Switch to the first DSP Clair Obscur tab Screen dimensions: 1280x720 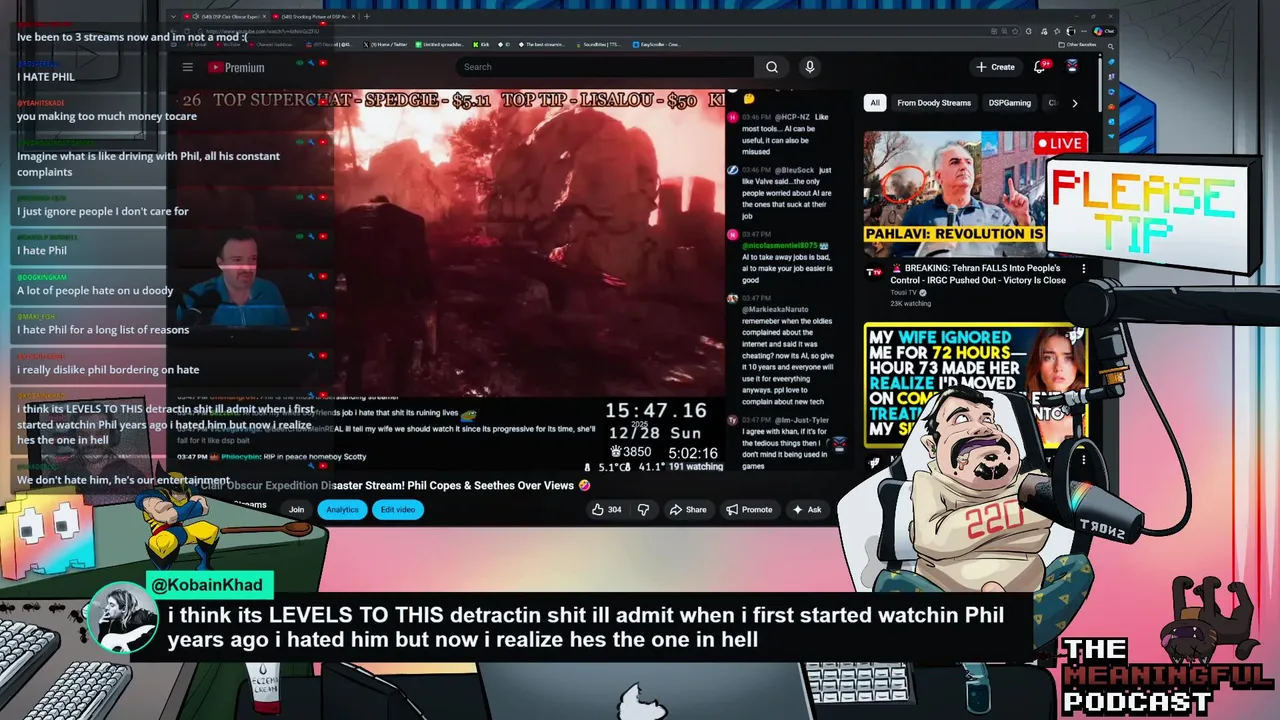click(228, 16)
